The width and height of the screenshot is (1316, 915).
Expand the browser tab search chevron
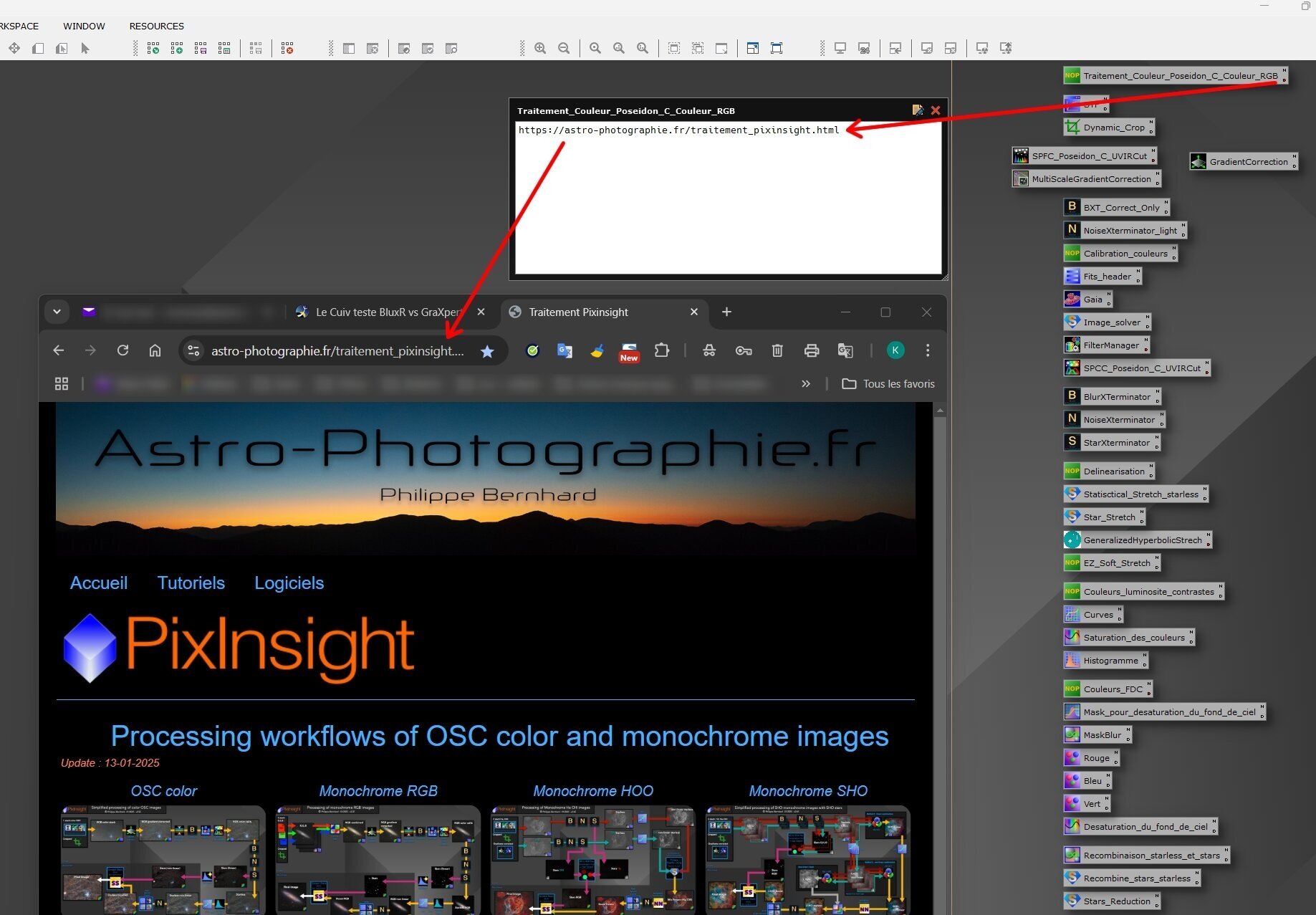click(x=57, y=312)
